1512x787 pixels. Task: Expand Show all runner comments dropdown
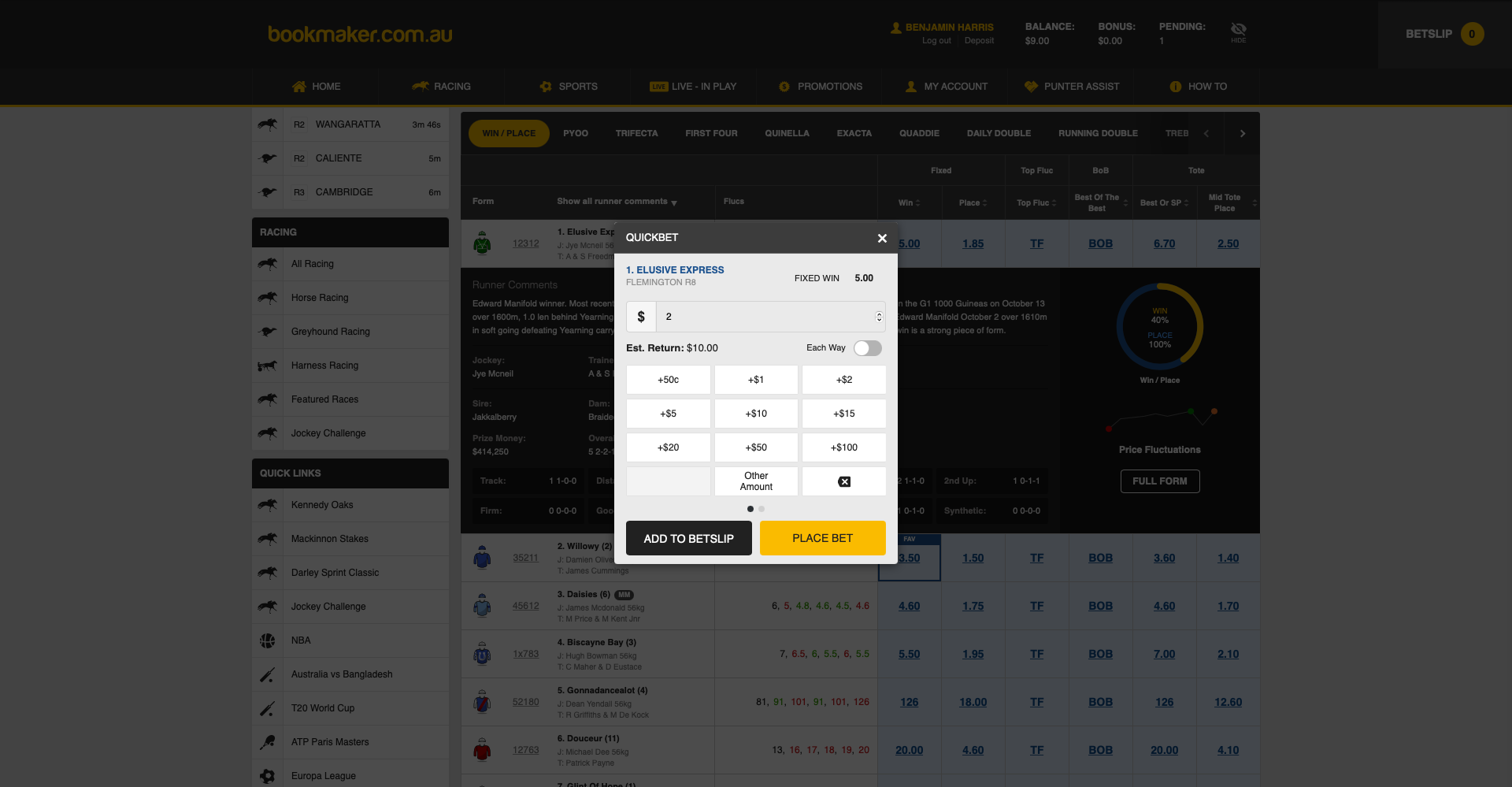[617, 202]
